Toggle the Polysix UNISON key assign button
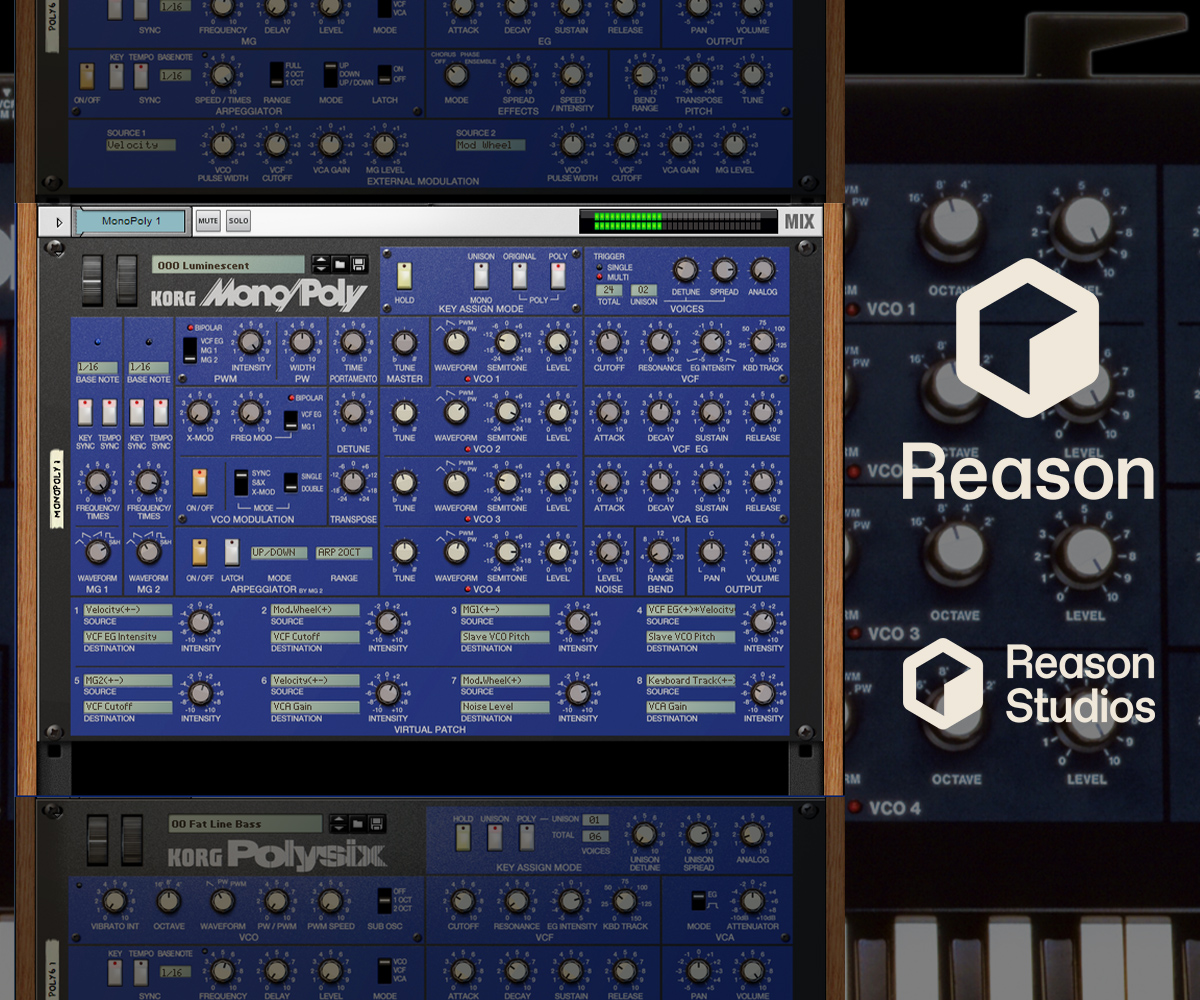Viewport: 1200px width, 1000px height. pos(493,838)
